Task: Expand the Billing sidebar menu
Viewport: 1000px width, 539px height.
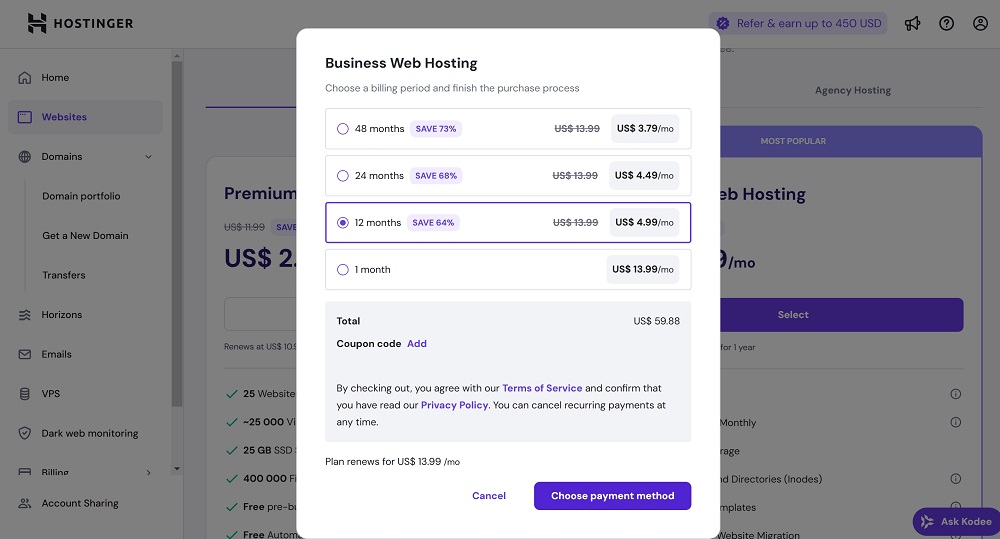Action: coord(149,472)
